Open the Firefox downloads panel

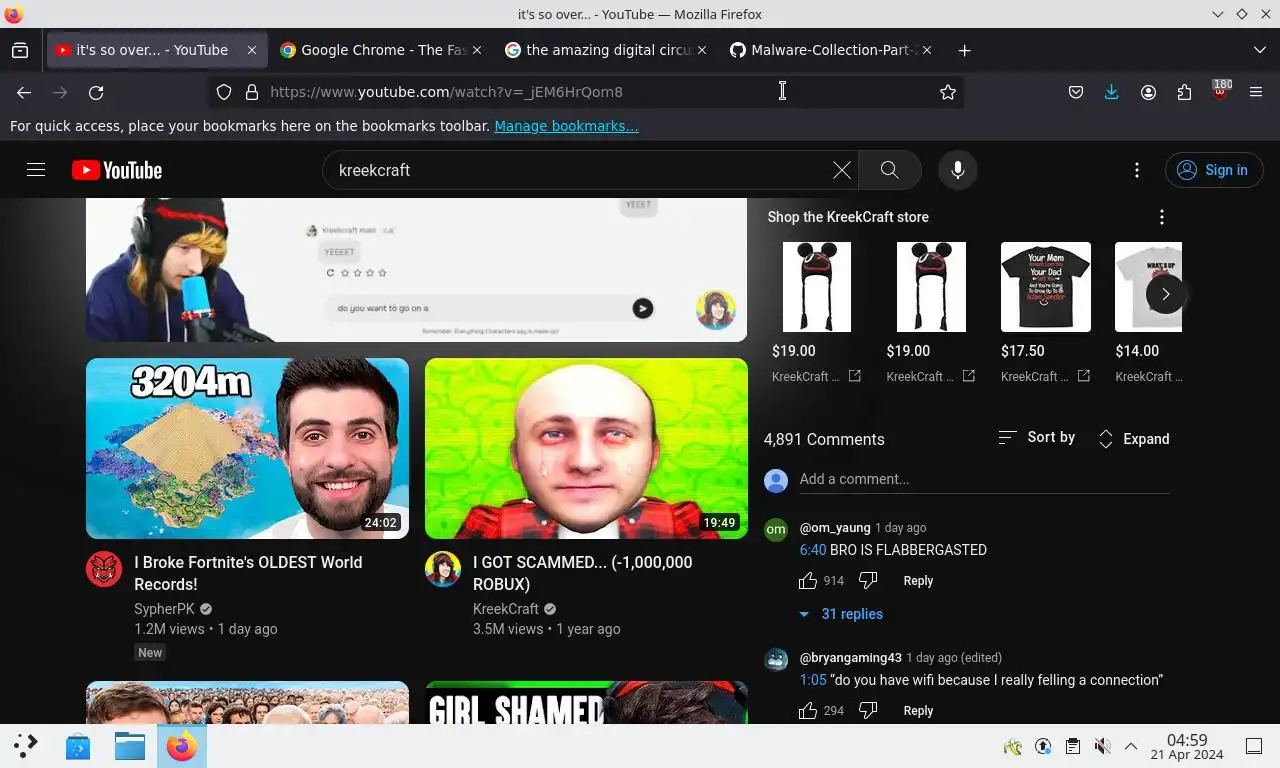(x=1112, y=92)
